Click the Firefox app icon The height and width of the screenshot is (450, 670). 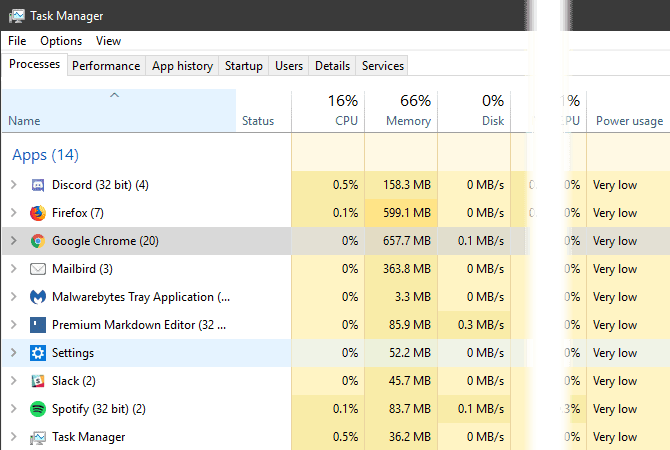[x=38, y=213]
